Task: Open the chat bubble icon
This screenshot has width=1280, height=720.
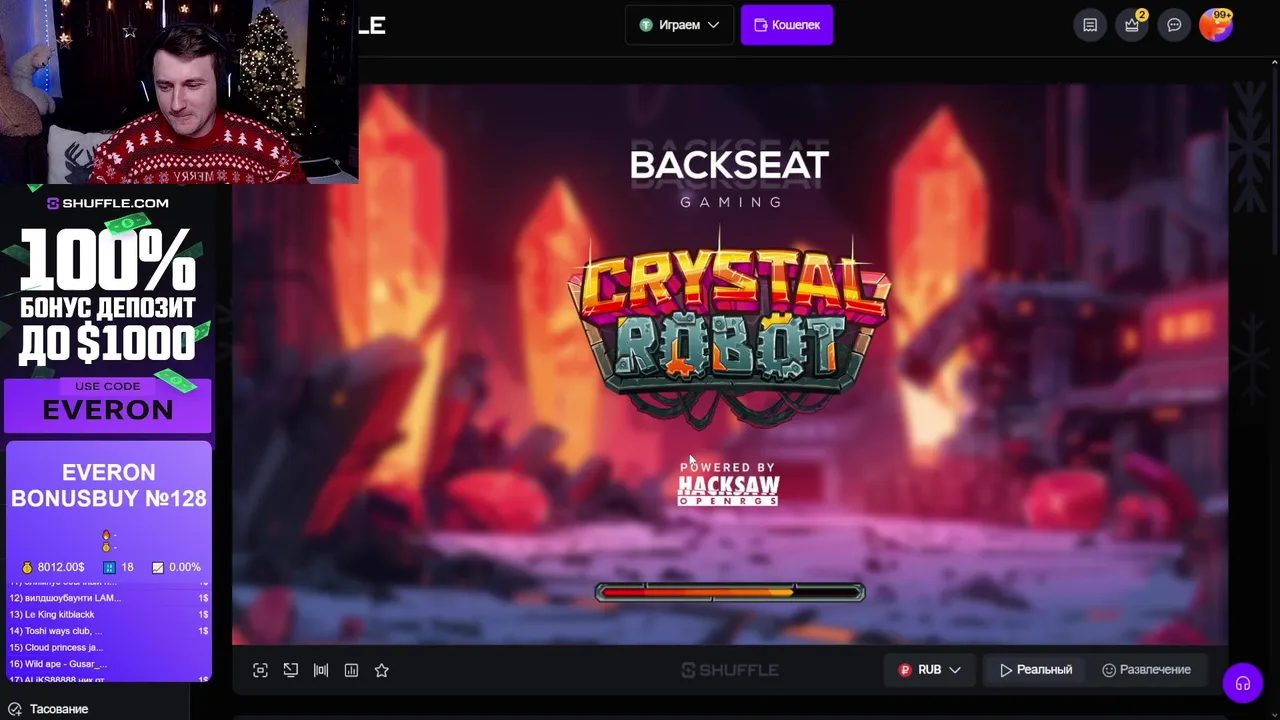Action: pos(1174,25)
